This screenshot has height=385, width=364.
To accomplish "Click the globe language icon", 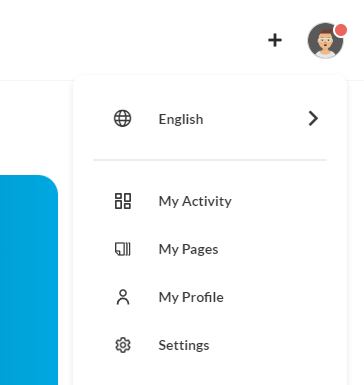I will (x=123, y=118).
